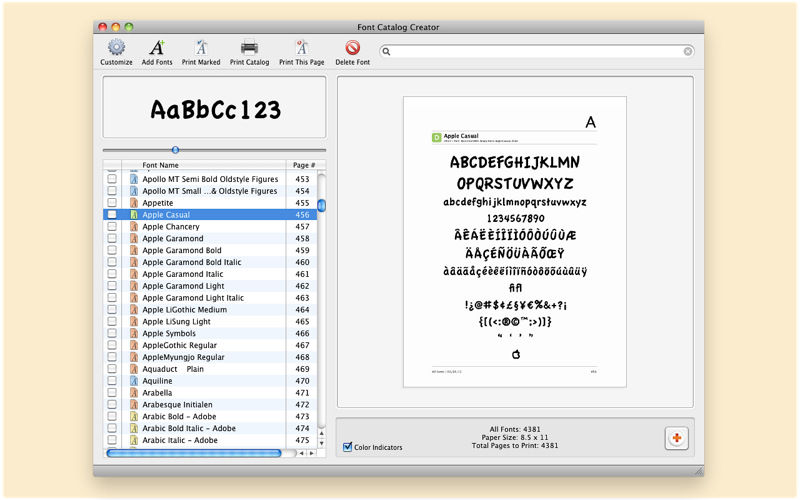The image size is (800, 500).
Task: Mark the Apple Chancery checkbox
Action: [x=112, y=227]
